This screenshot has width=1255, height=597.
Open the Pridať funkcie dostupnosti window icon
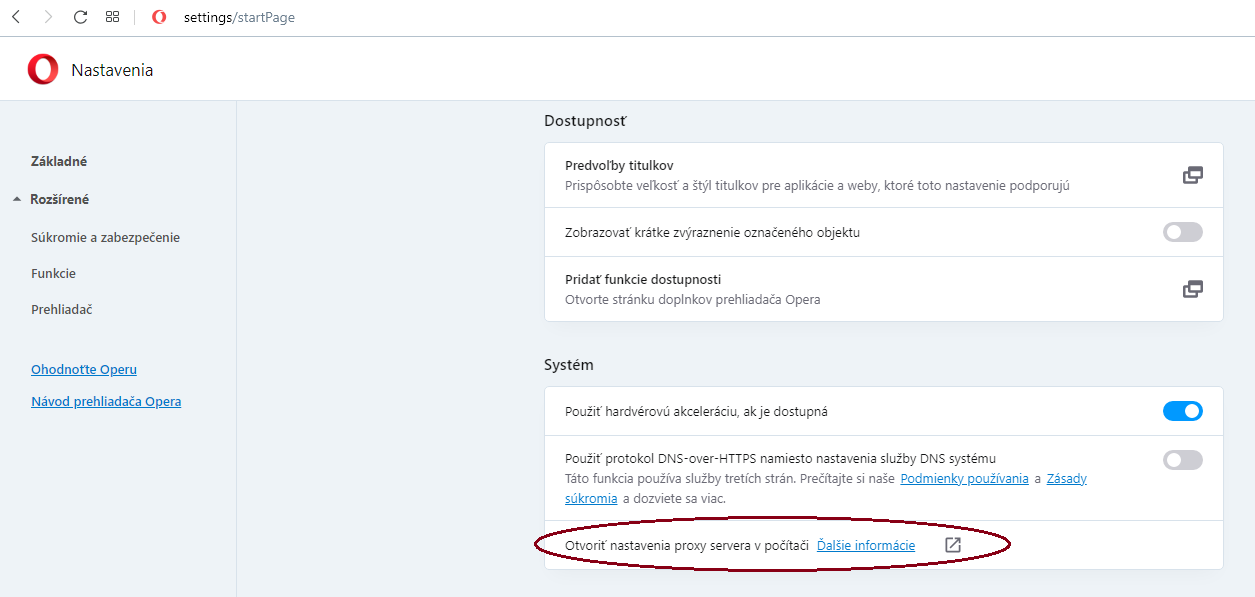coord(1192,289)
